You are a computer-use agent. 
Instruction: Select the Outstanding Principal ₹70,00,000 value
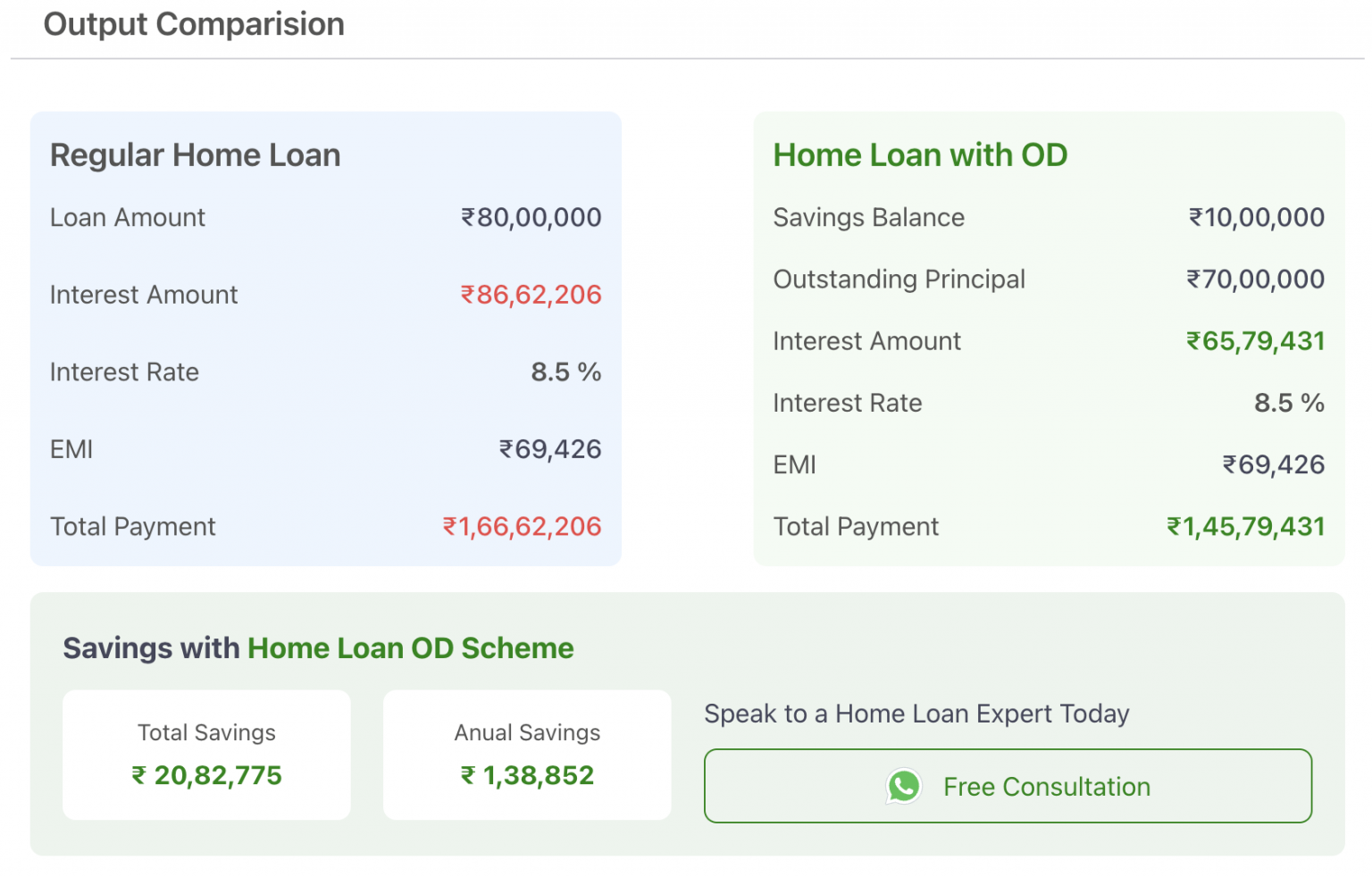(x=1255, y=279)
